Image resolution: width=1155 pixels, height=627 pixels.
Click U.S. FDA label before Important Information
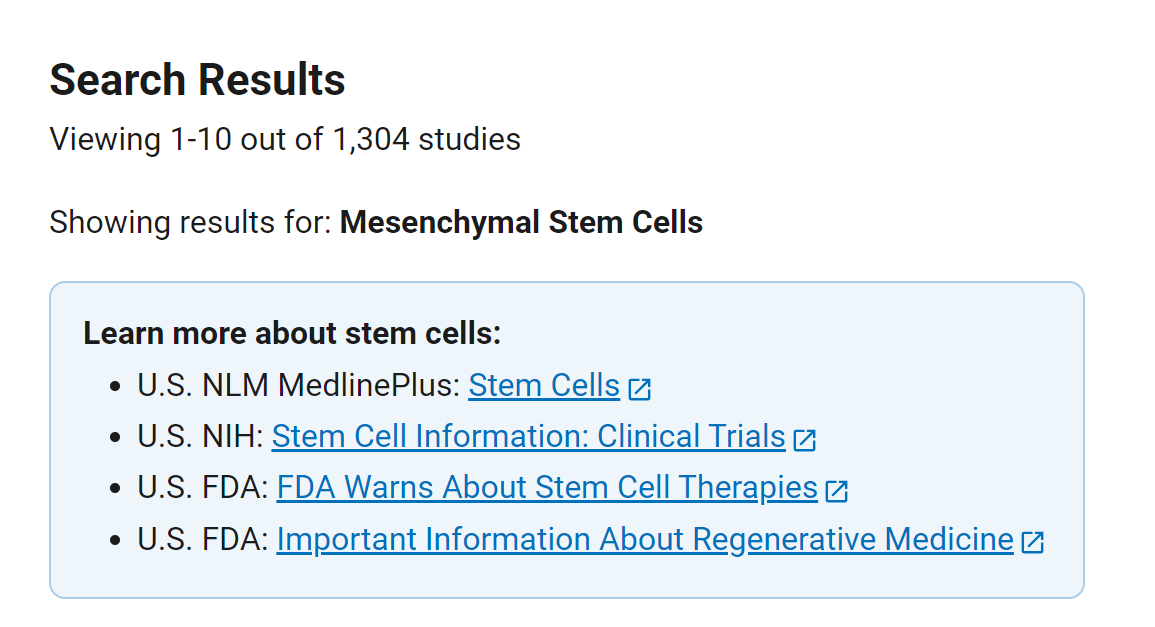[x=203, y=540]
